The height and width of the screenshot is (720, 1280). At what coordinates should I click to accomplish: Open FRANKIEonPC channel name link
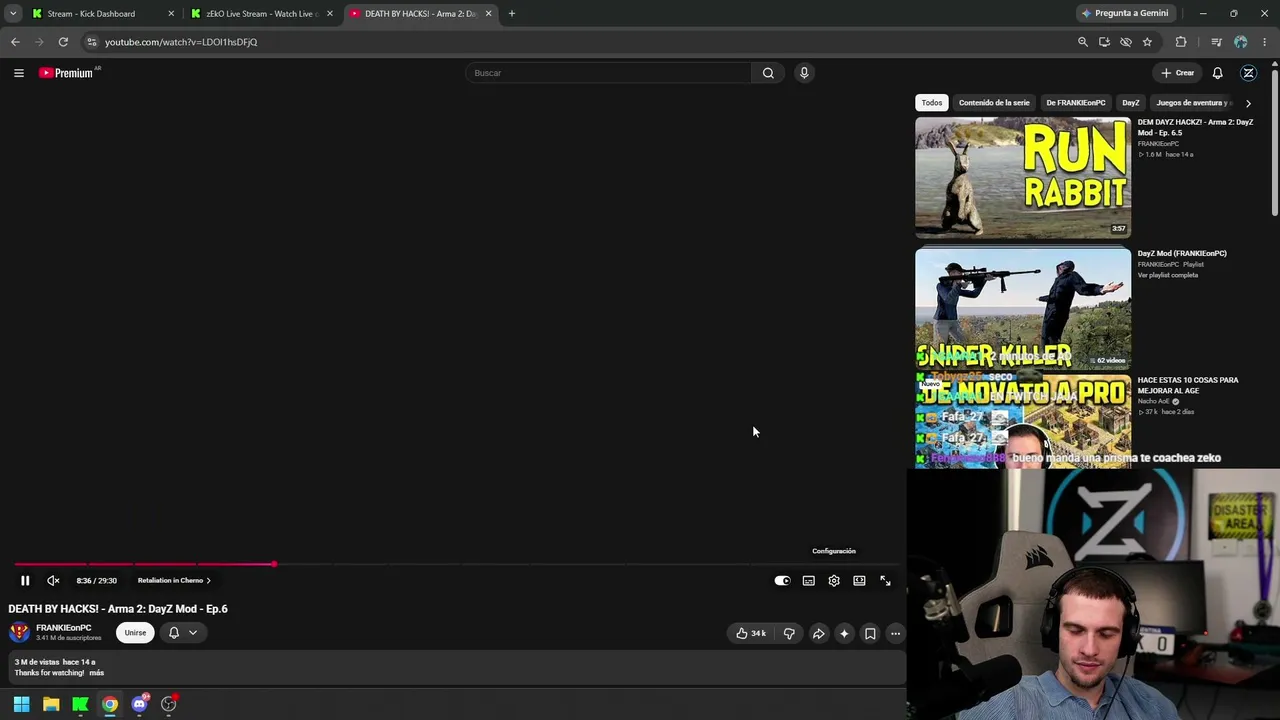(x=63, y=628)
